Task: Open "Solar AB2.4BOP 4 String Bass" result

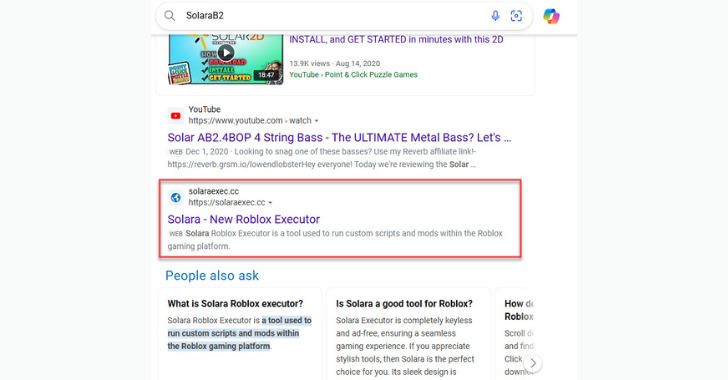Action: (339, 138)
